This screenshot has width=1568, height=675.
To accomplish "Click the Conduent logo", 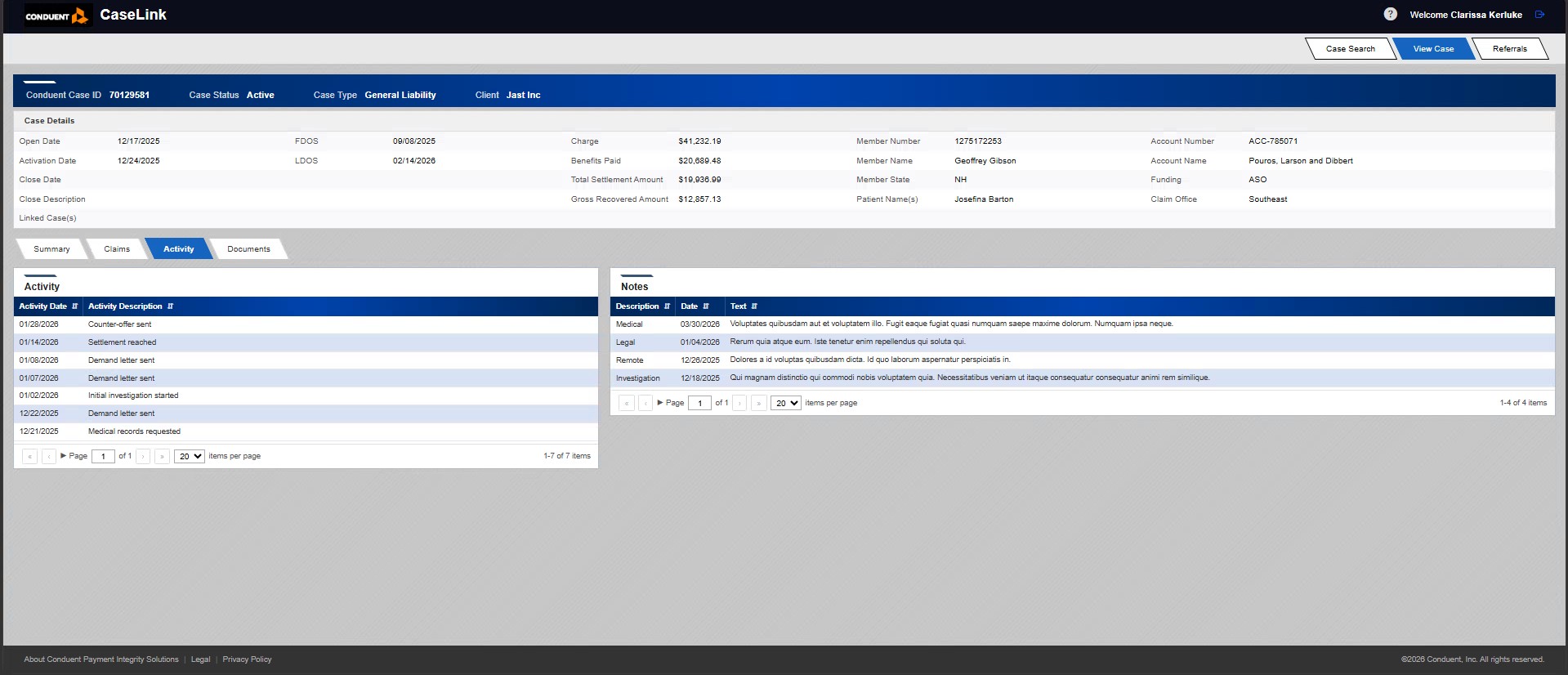I will [56, 16].
